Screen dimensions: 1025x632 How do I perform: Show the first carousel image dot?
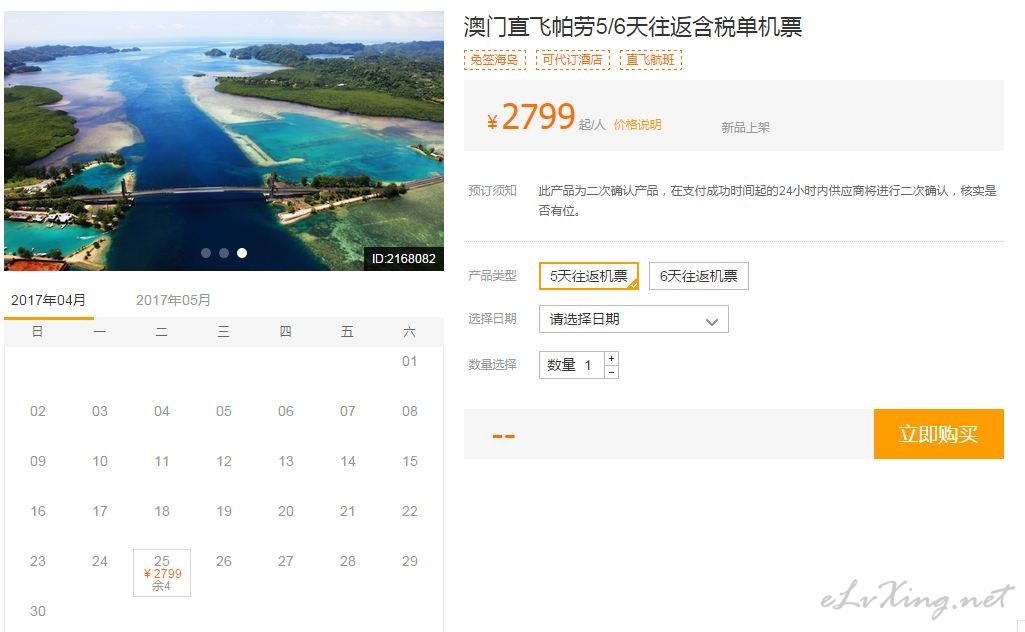[x=206, y=253]
